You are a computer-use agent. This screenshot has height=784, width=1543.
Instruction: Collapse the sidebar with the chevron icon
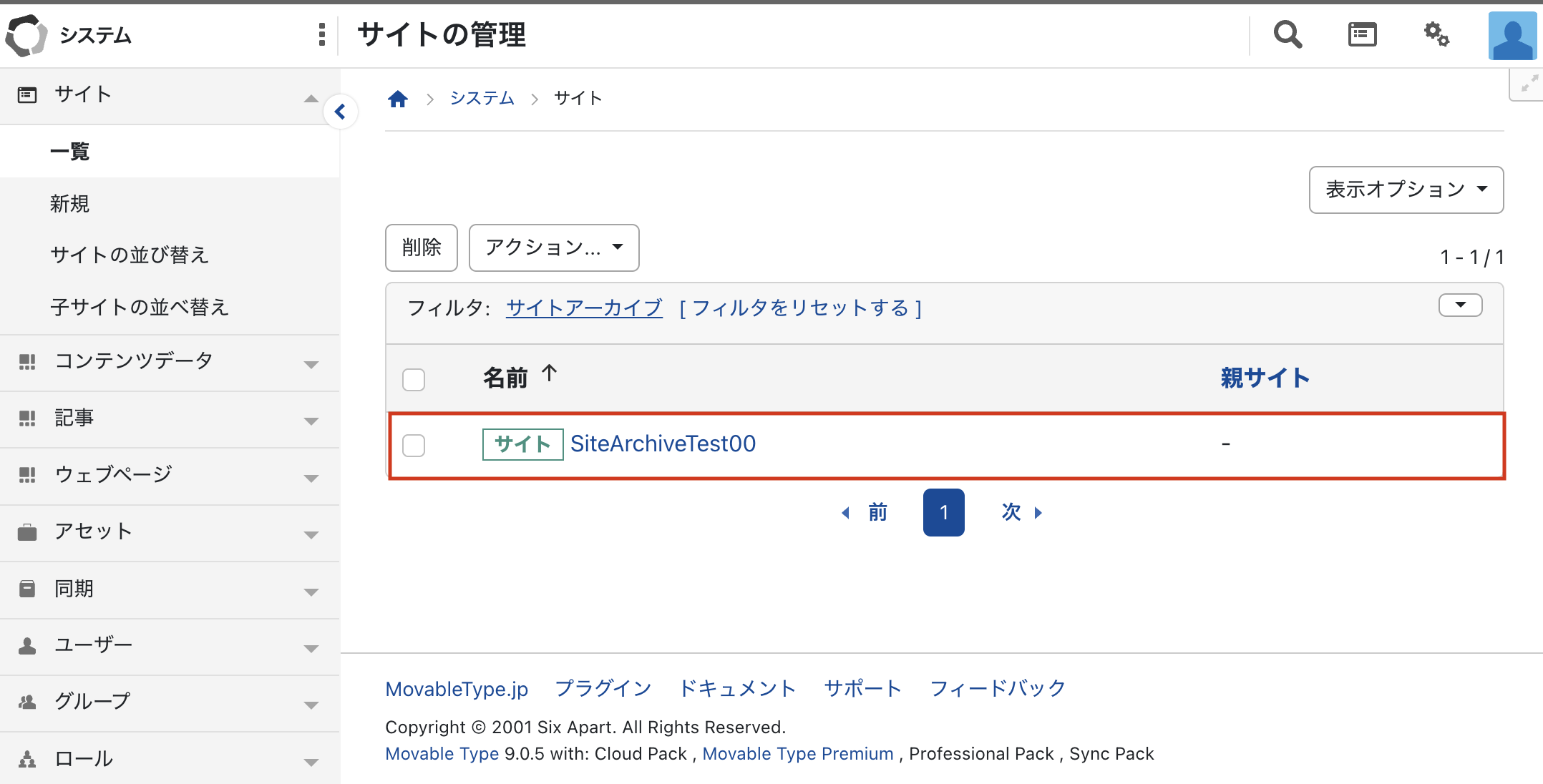[x=342, y=112]
